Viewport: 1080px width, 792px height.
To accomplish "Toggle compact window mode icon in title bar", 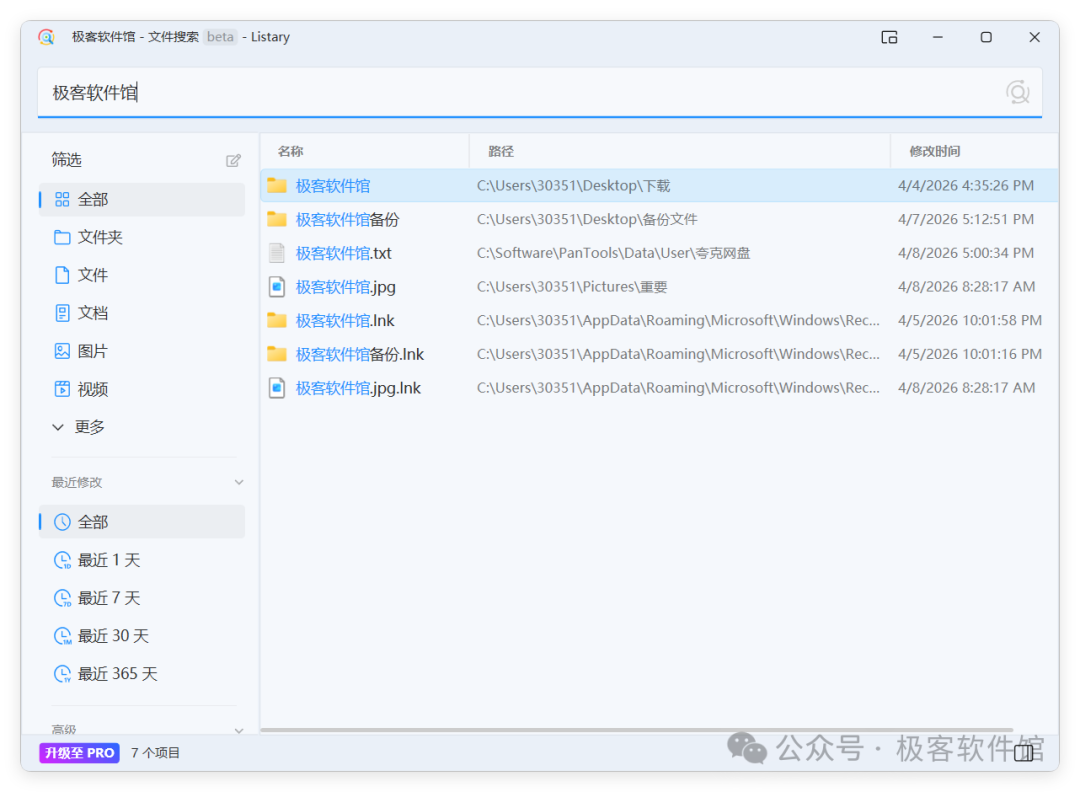I will click(x=889, y=37).
